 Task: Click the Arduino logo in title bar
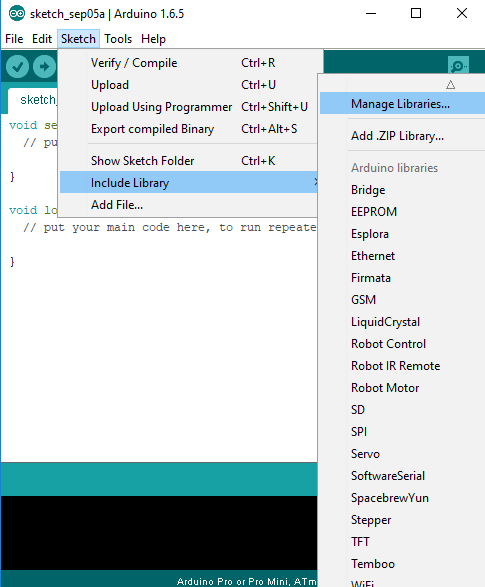pyautogui.click(x=16, y=14)
